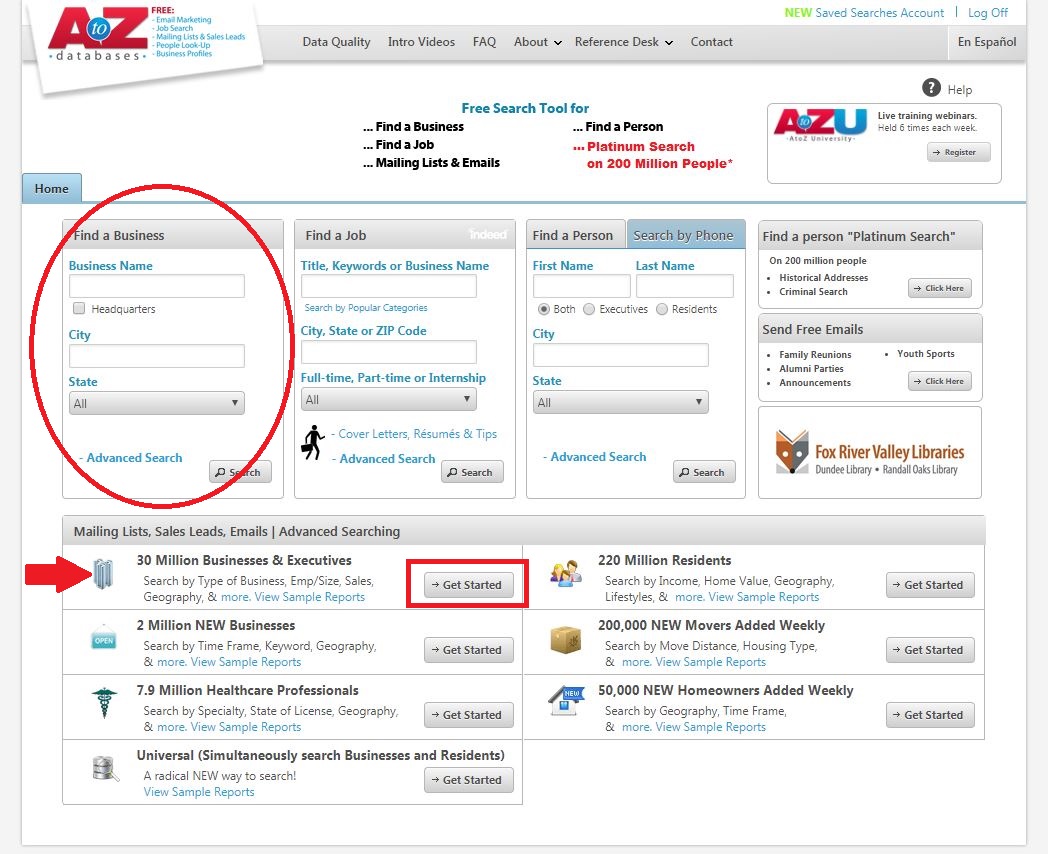Screen dimensions: 1048x854
Task: Open the Data Quality menu item
Action: [x=336, y=42]
